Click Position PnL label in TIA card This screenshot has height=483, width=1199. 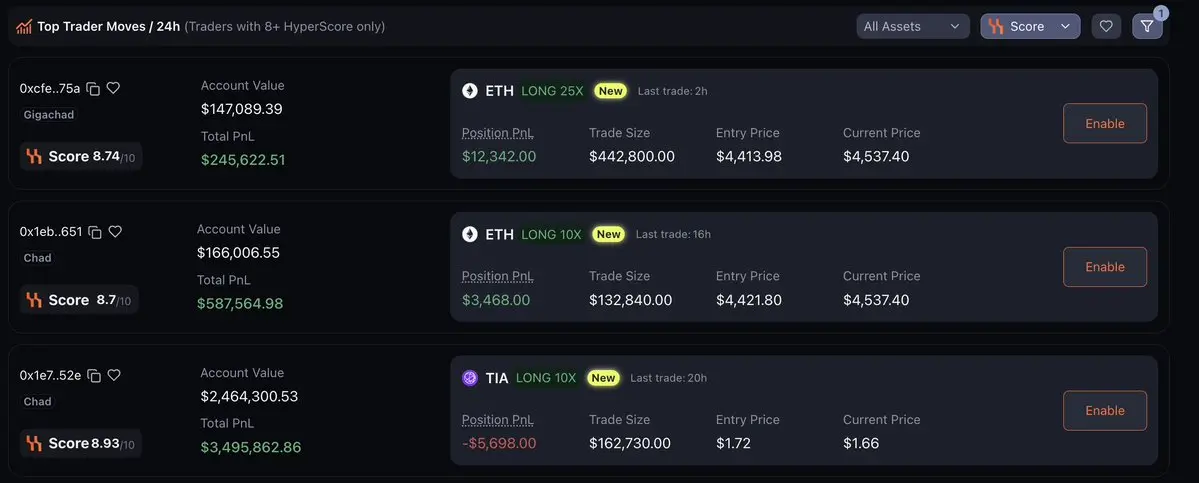tap(498, 420)
